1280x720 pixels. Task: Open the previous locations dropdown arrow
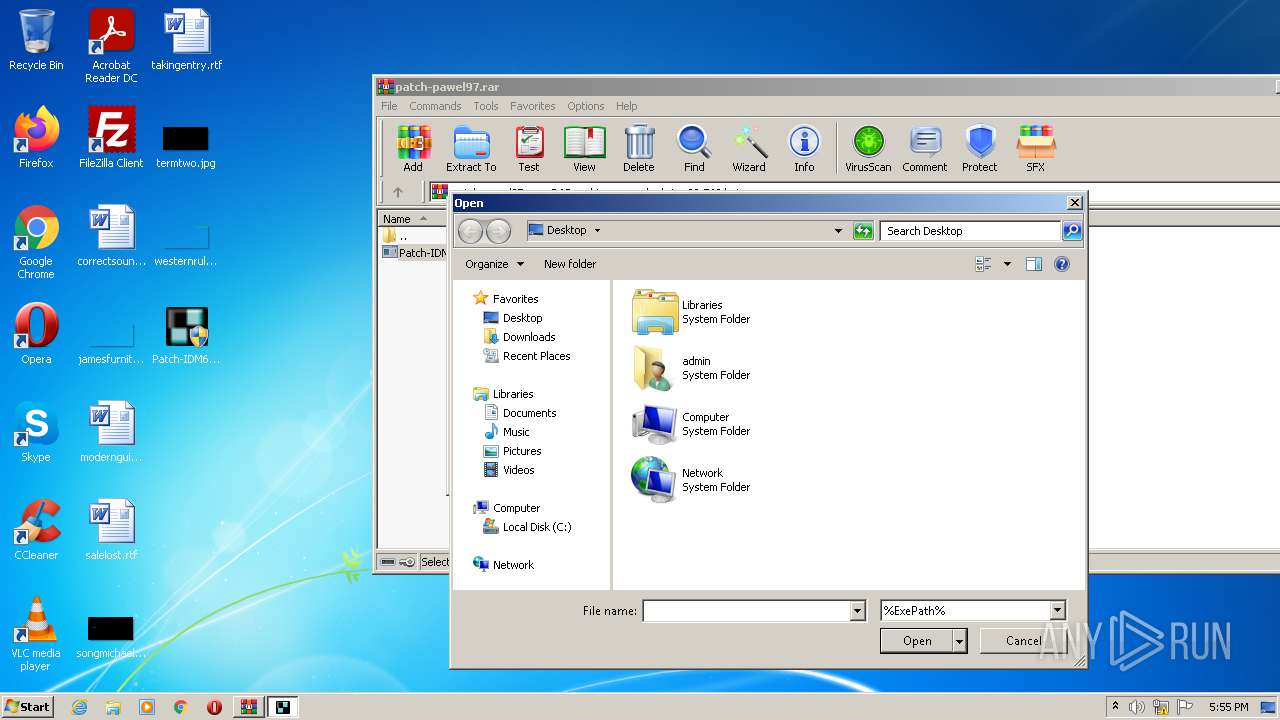[x=838, y=231]
